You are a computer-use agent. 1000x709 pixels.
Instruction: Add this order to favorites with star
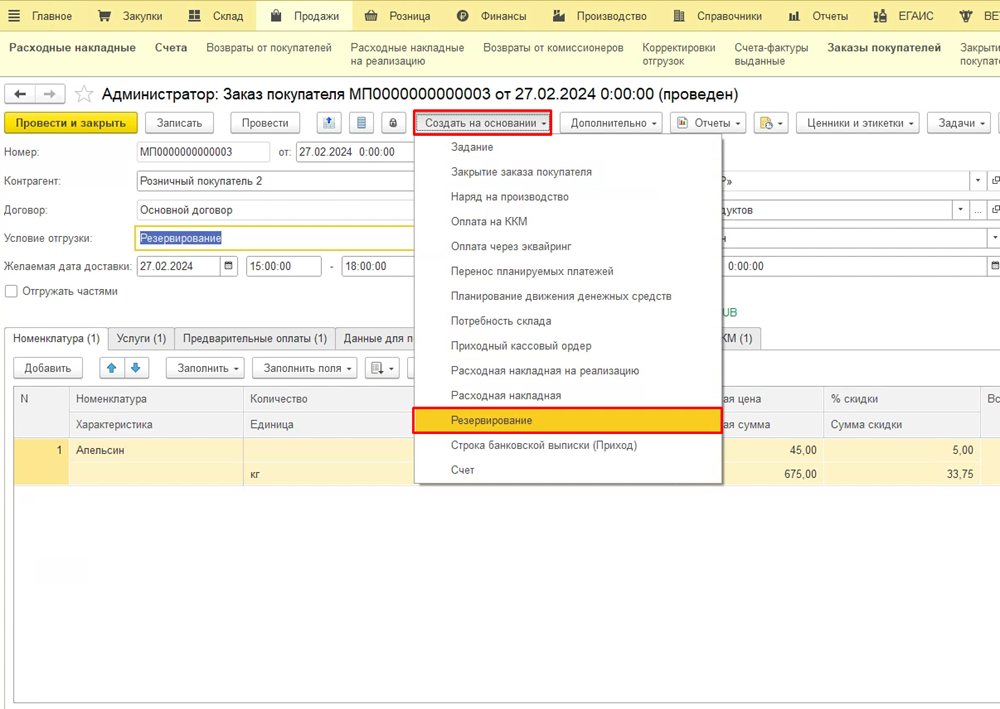pyautogui.click(x=84, y=94)
